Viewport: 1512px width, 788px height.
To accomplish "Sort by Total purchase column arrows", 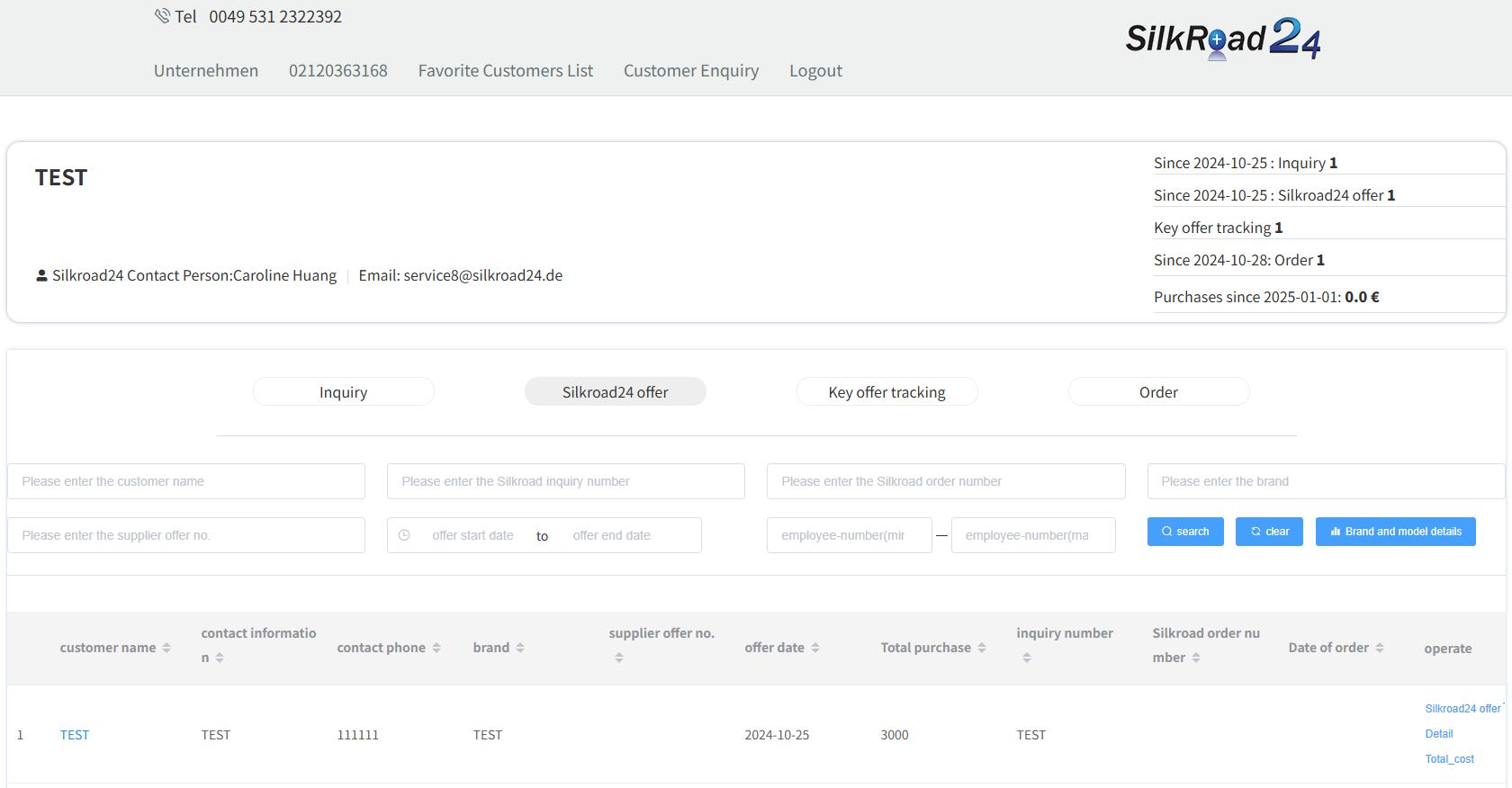I will [982, 648].
